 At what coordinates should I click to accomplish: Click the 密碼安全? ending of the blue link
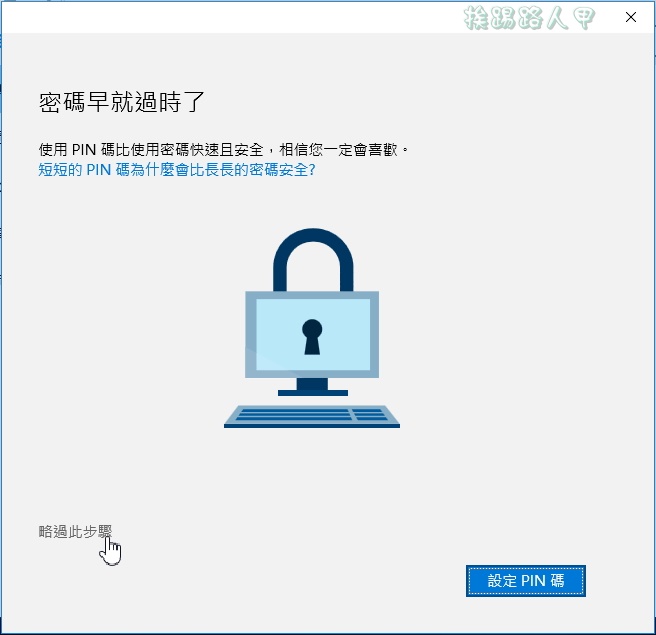pyautogui.click(x=282, y=170)
